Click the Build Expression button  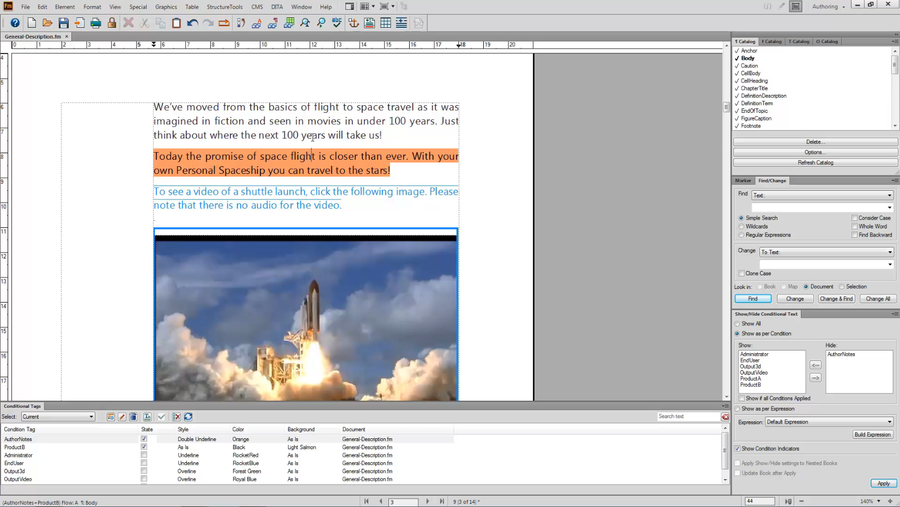(x=872, y=434)
